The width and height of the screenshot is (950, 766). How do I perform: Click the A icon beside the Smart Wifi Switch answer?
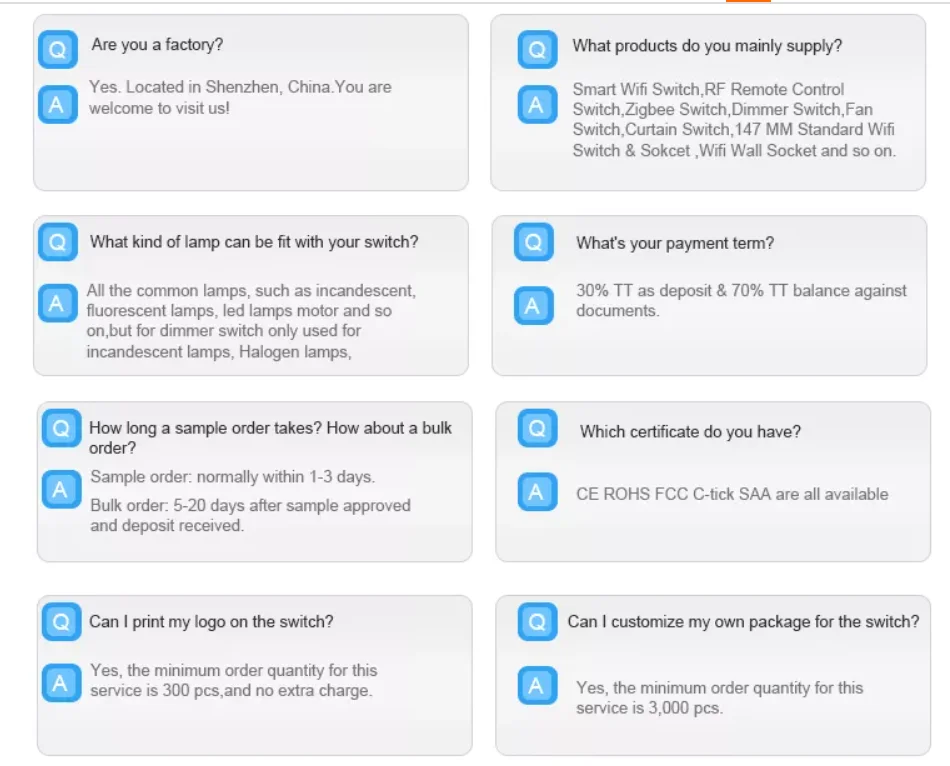(x=537, y=104)
